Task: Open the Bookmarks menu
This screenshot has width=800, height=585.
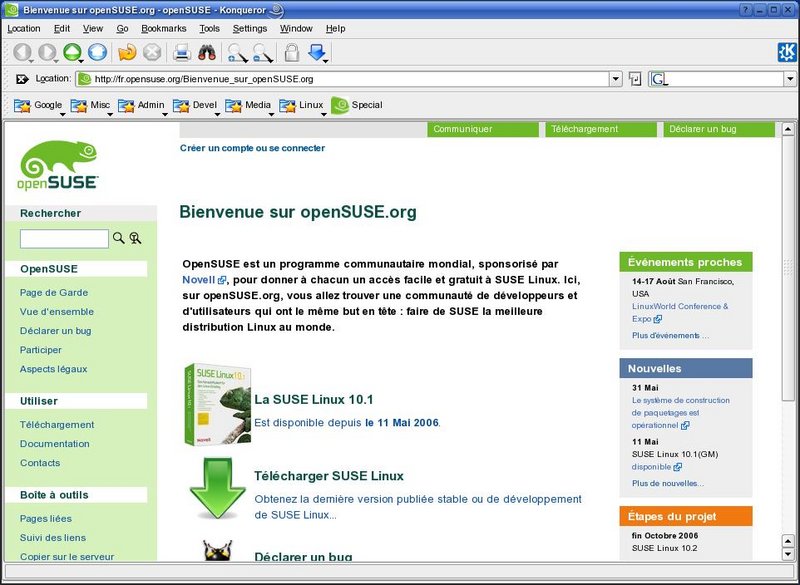Action: [164, 29]
